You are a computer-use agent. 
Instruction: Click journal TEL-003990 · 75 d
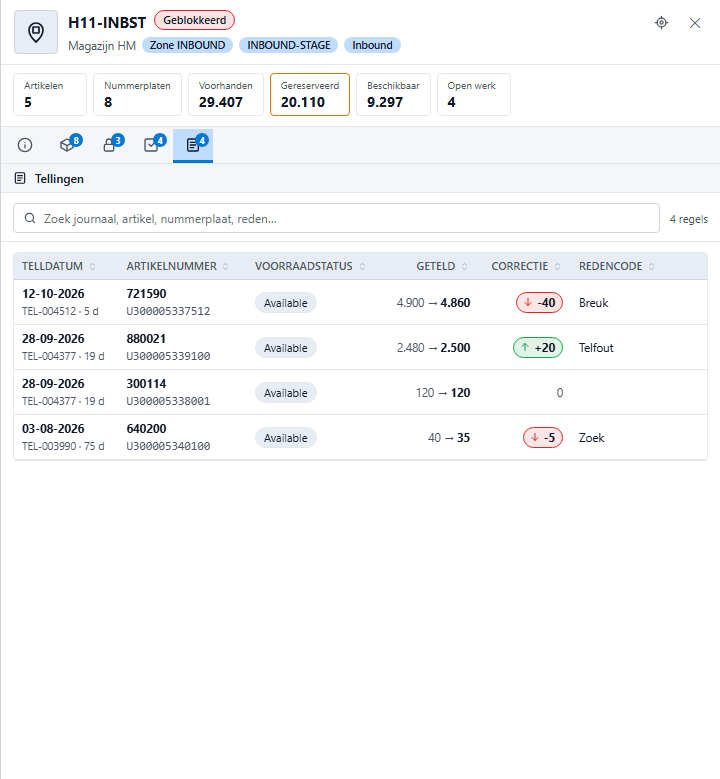(63, 446)
